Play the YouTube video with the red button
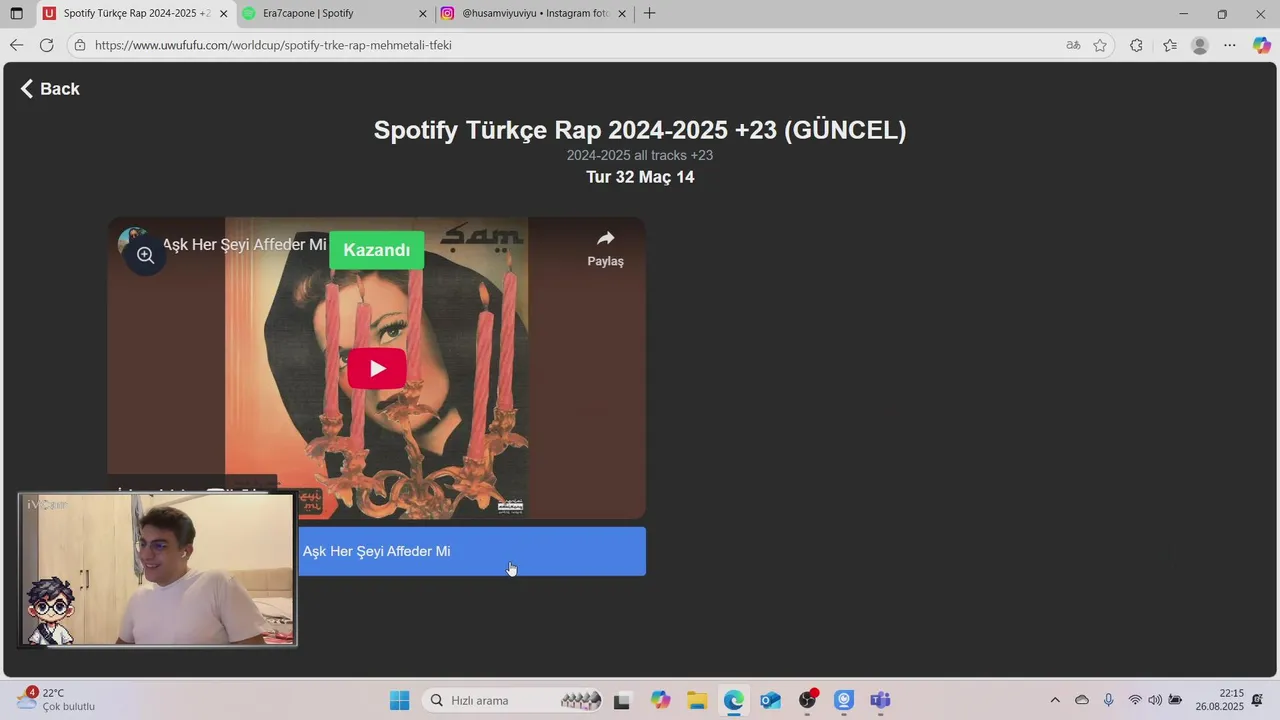 (377, 368)
